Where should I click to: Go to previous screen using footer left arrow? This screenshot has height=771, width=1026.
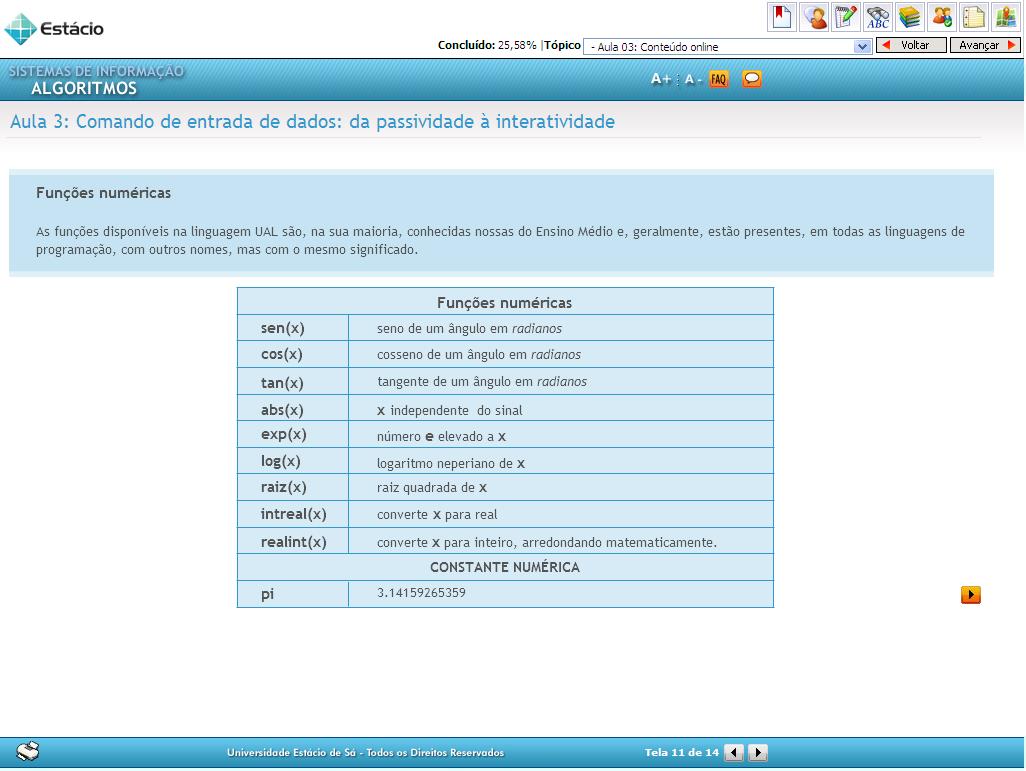734,753
